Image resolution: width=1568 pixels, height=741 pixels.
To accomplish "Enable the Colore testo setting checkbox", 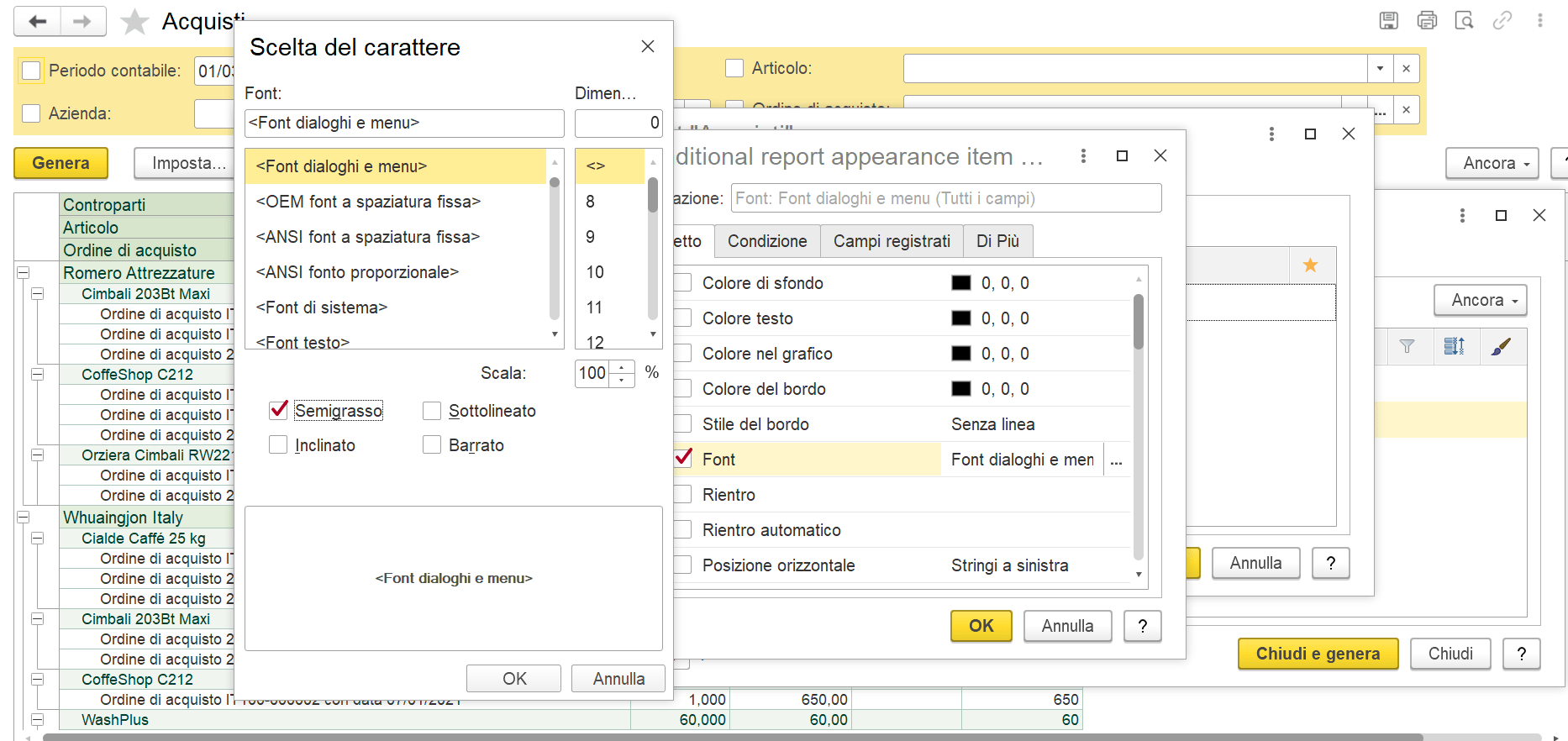I will click(683, 318).
